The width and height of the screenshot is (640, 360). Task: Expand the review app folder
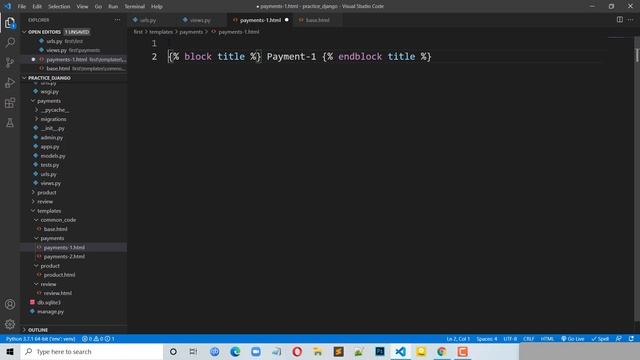(x=45, y=202)
